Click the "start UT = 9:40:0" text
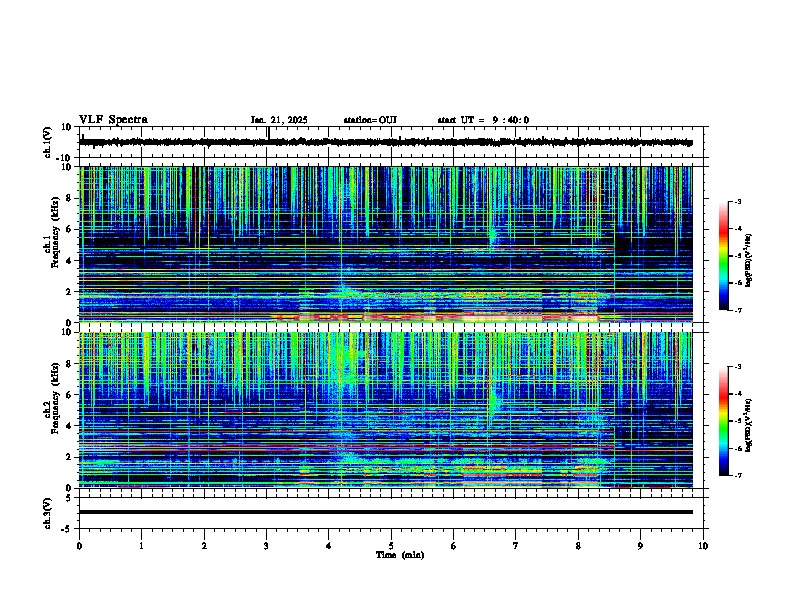Screen dimensions: 792x612 (483, 120)
